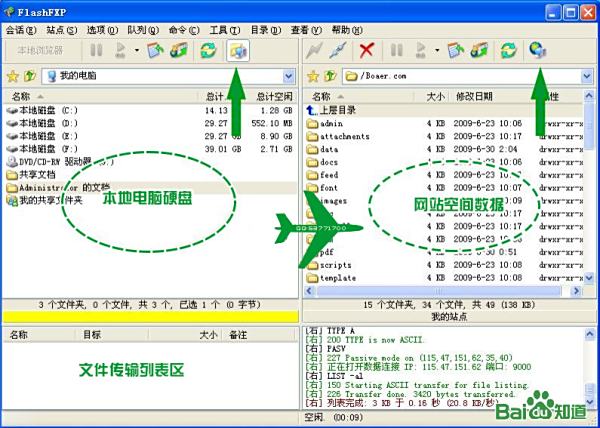Open the 查看 menu
The image size is (600, 428).
pos(306,30)
